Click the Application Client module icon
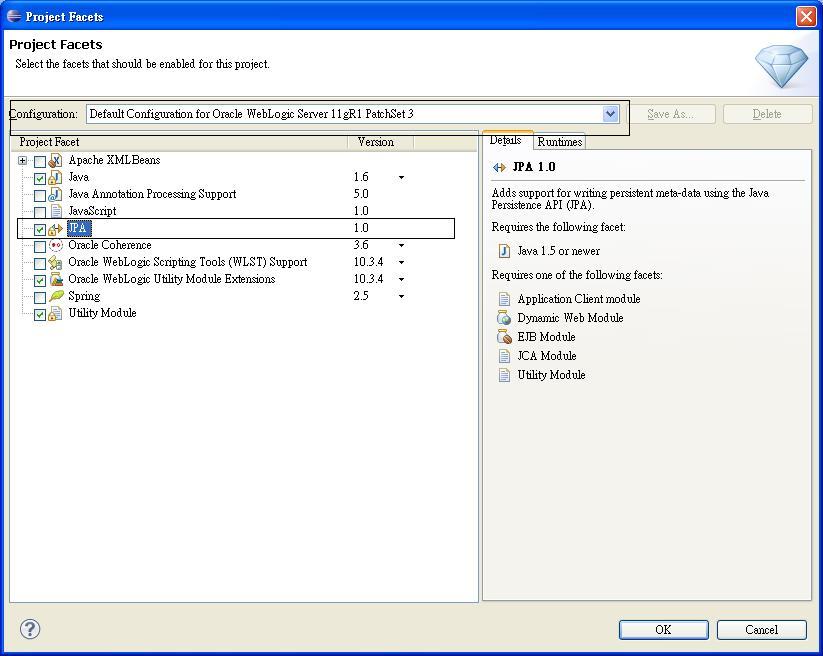This screenshot has width=823, height=656. pos(504,299)
